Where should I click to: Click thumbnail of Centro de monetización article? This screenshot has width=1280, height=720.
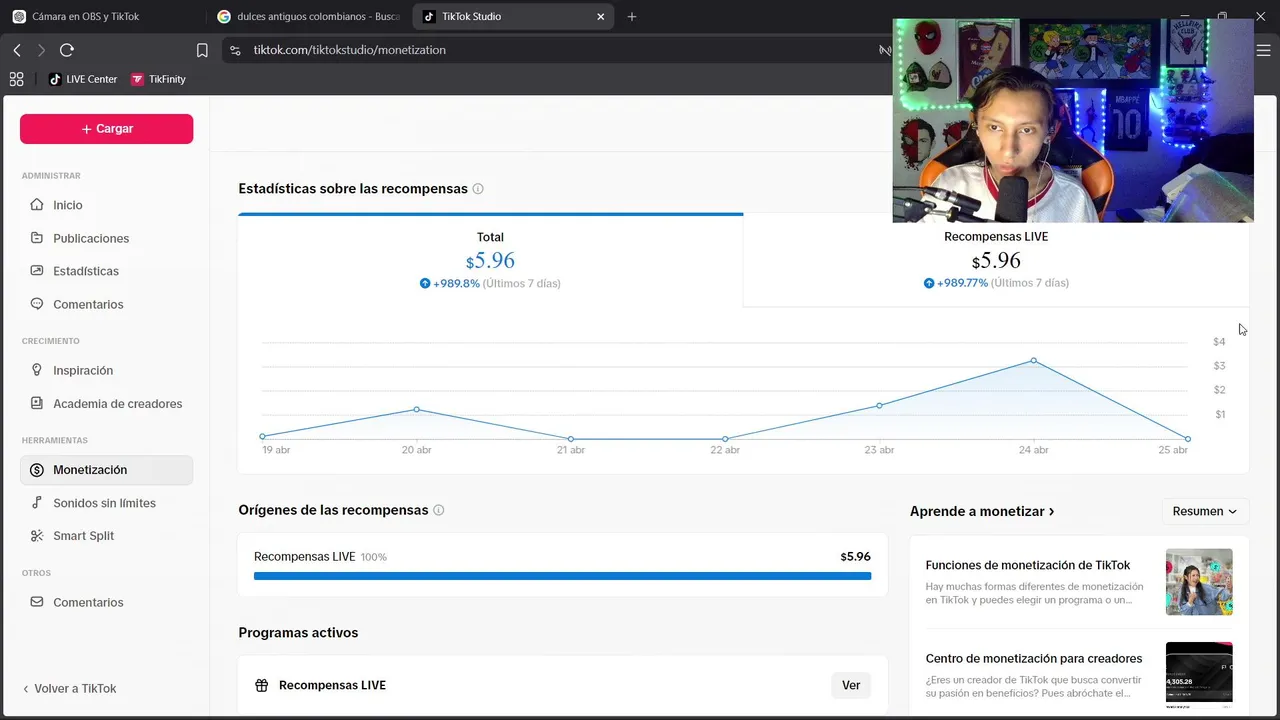(x=1199, y=675)
